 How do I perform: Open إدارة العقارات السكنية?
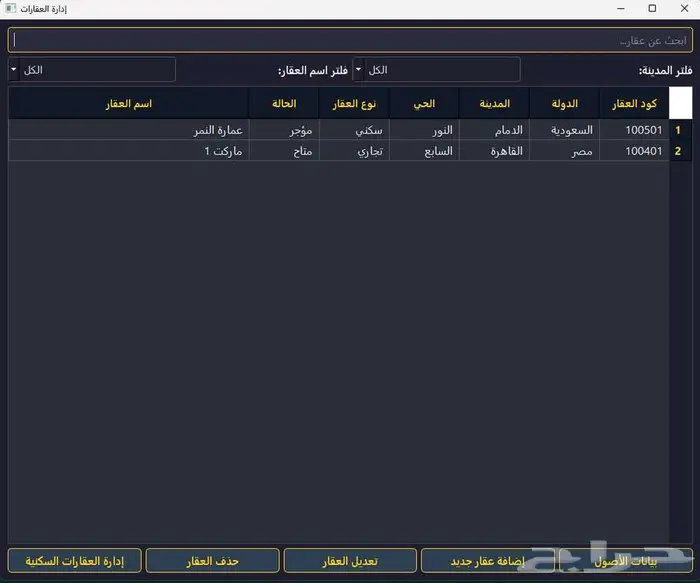tap(74, 560)
